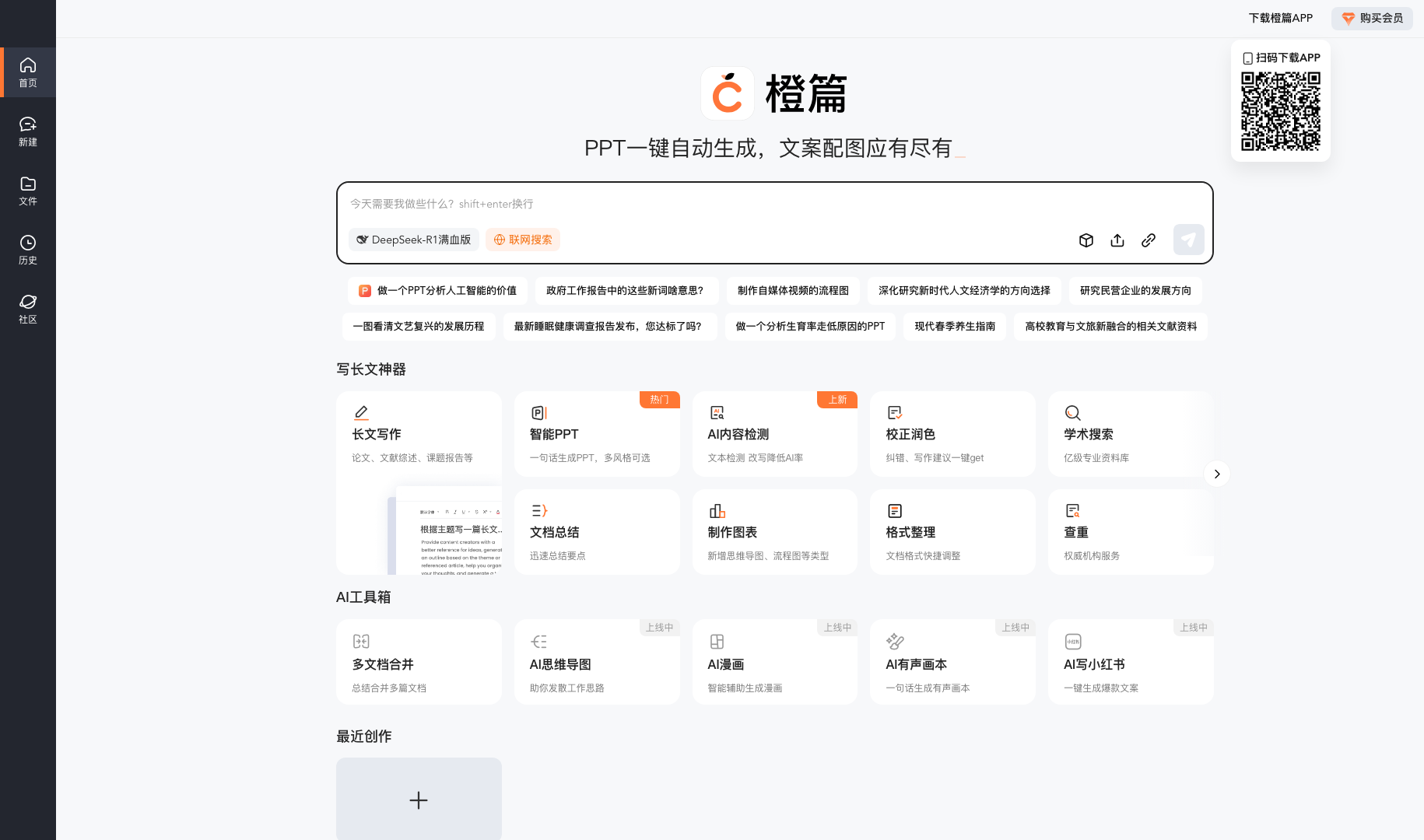Click the 扫码下载APP QR code
This screenshot has width=1424, height=840.
pos(1281,111)
